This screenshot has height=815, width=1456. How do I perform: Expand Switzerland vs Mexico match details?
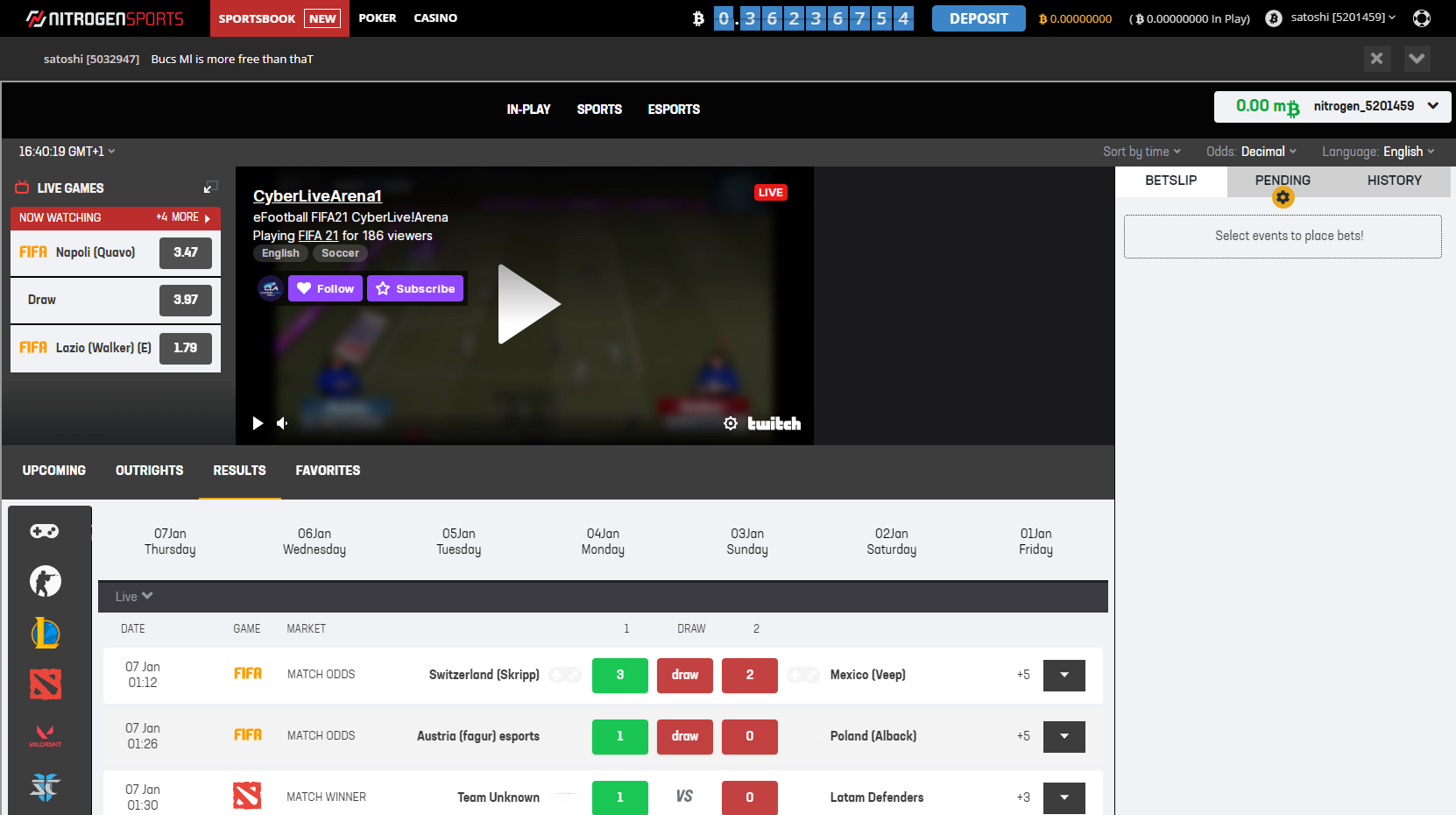(1064, 675)
